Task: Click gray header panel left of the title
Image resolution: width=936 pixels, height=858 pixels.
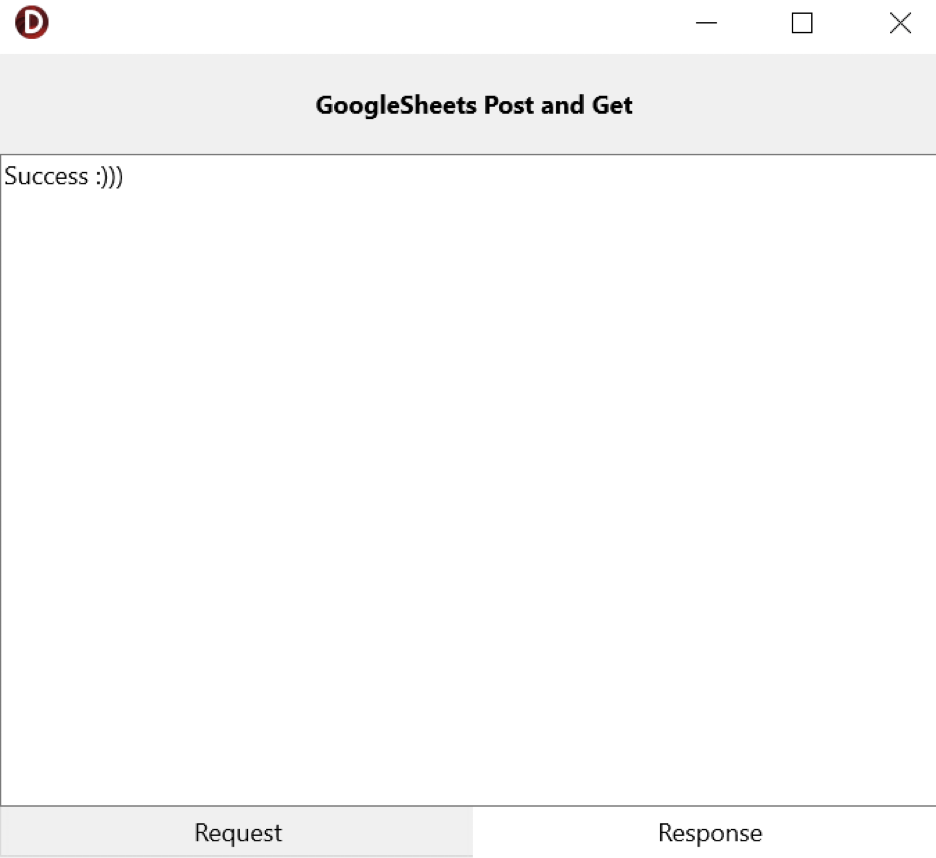Action: click(x=150, y=105)
